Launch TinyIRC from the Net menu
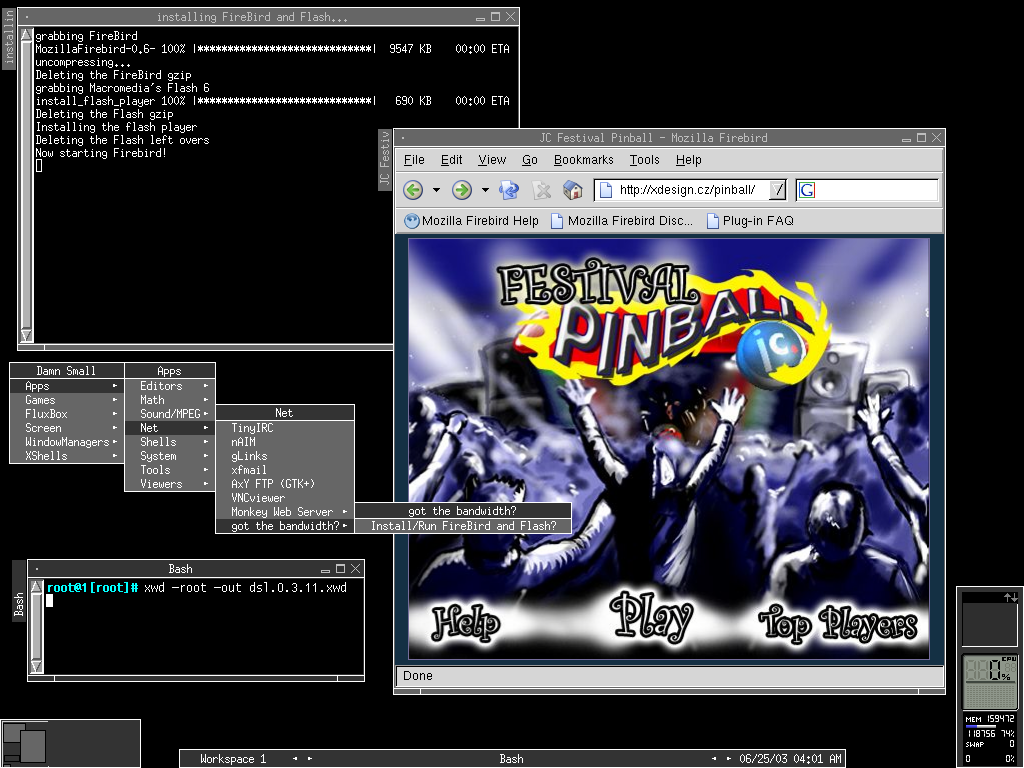Screen dimensions: 1024x768 (x=285, y=428)
